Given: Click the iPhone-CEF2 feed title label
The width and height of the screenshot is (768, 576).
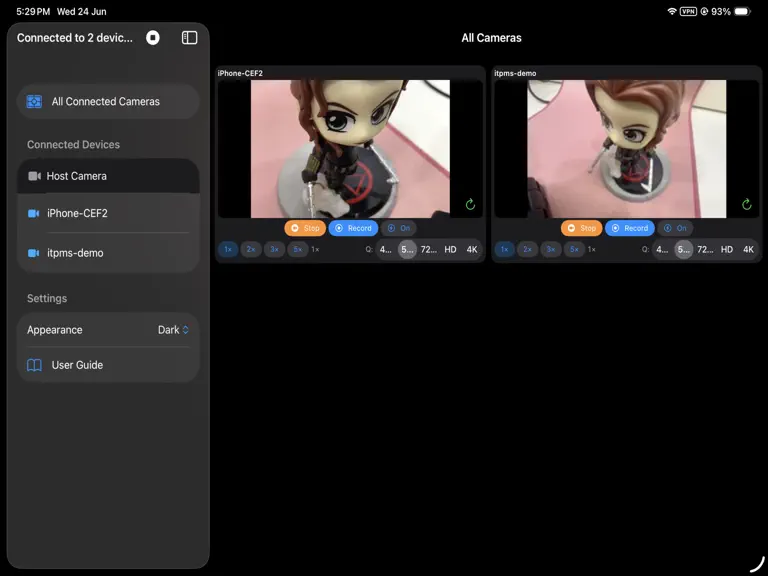Looking at the screenshot, I should point(240,73).
